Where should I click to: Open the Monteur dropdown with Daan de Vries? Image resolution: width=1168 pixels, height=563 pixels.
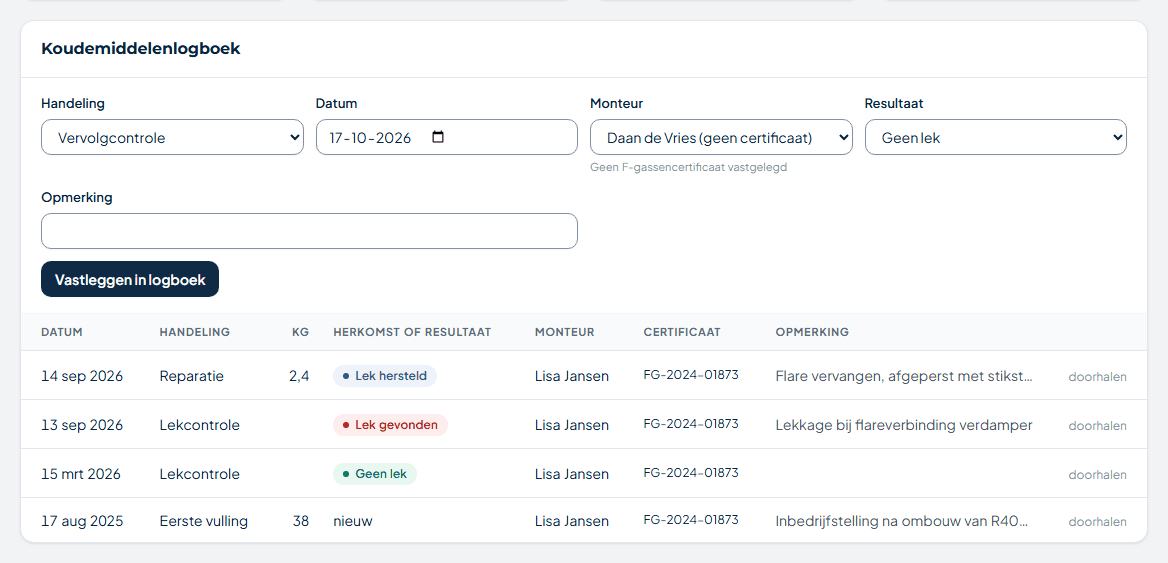coord(721,137)
